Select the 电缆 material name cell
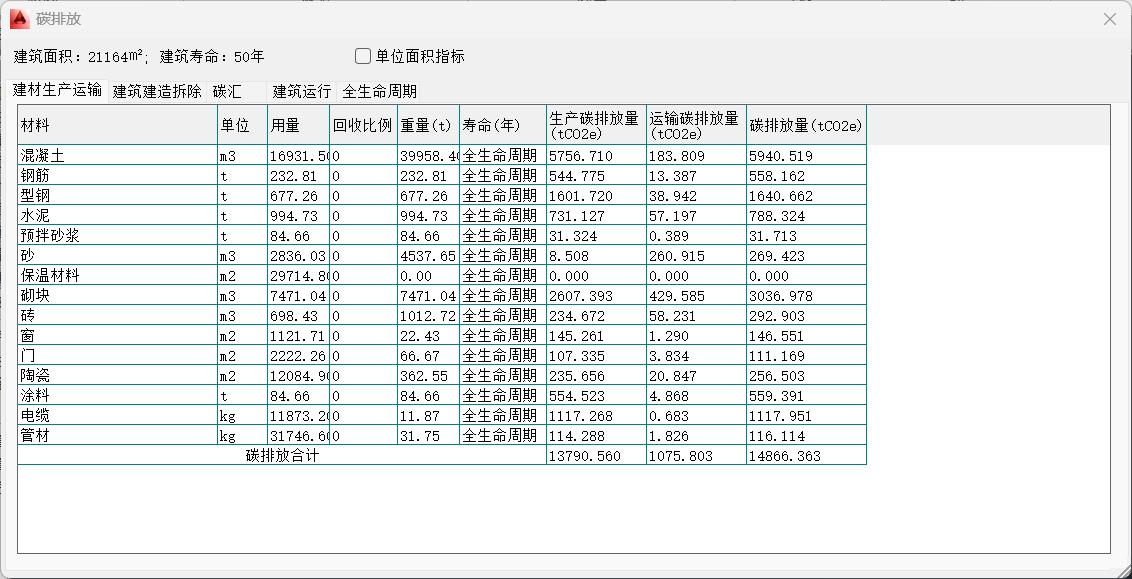Screen dimensions: 1132x579 [117, 416]
